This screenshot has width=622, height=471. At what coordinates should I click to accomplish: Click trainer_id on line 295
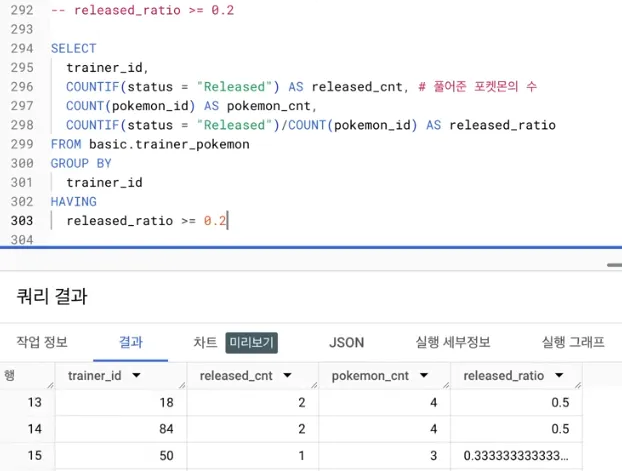104,68
